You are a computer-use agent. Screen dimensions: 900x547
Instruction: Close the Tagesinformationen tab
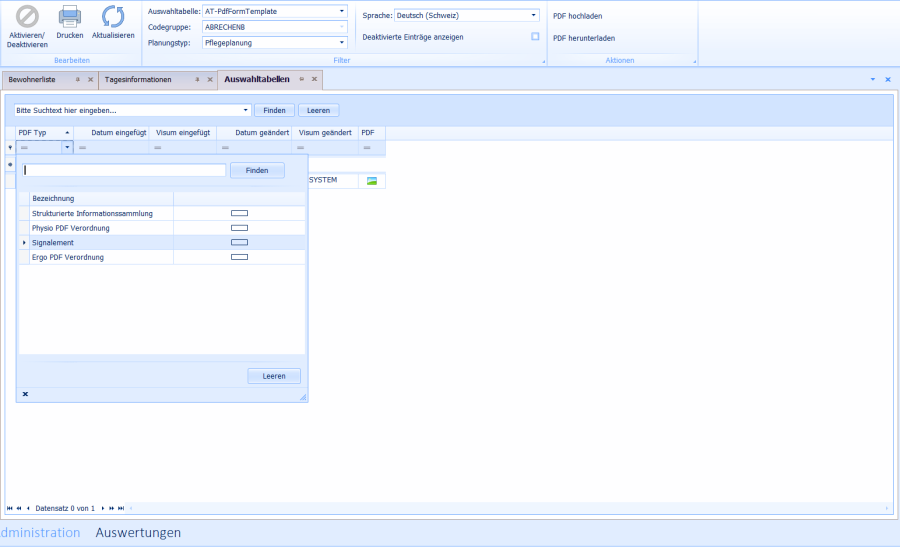[210, 79]
